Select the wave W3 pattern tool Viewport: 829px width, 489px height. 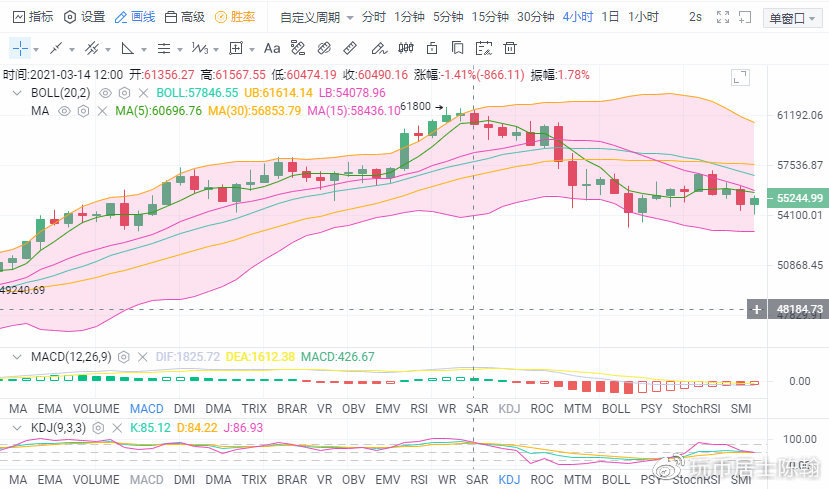pos(199,49)
